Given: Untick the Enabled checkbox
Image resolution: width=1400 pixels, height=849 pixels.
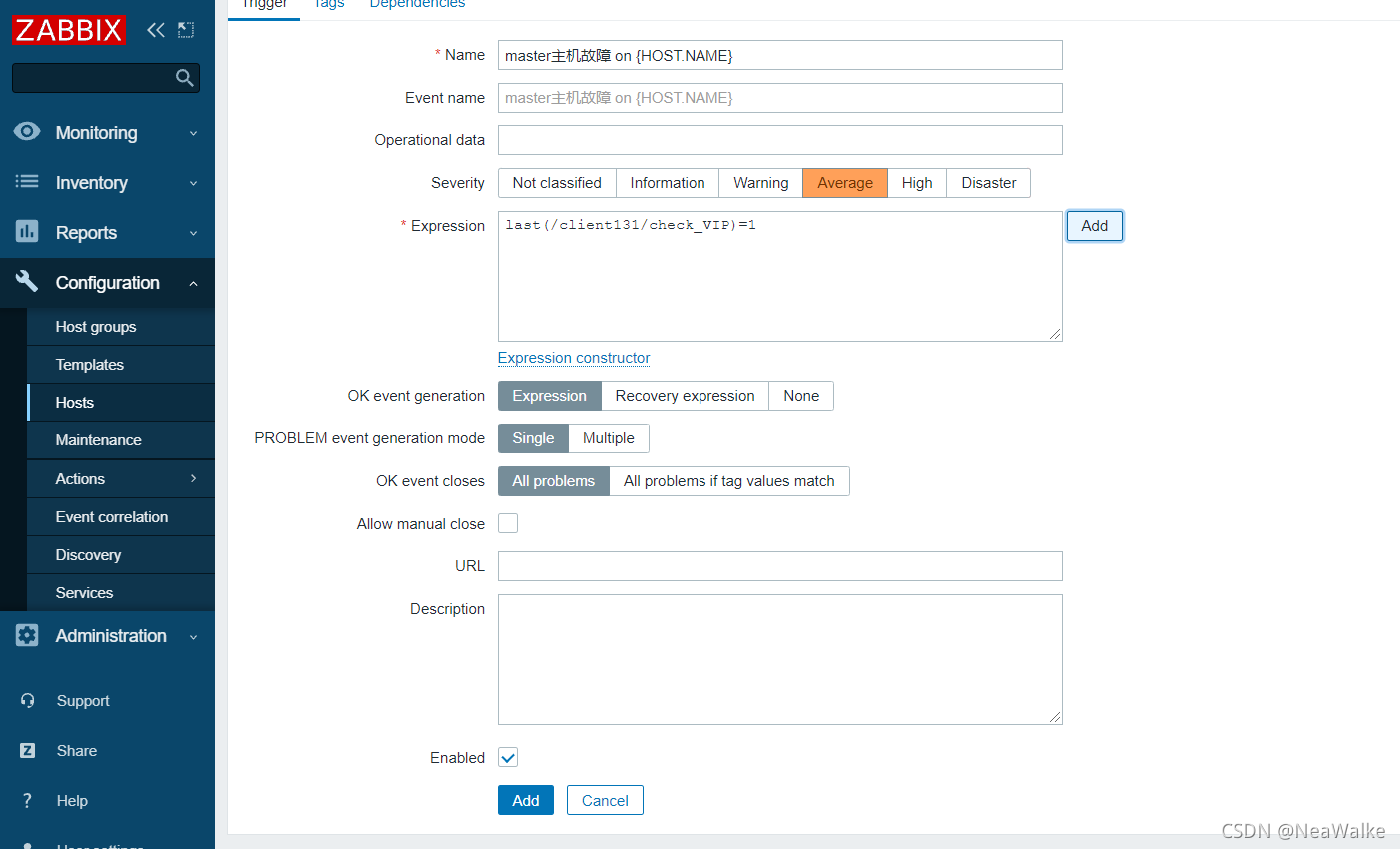Looking at the screenshot, I should pyautogui.click(x=508, y=757).
